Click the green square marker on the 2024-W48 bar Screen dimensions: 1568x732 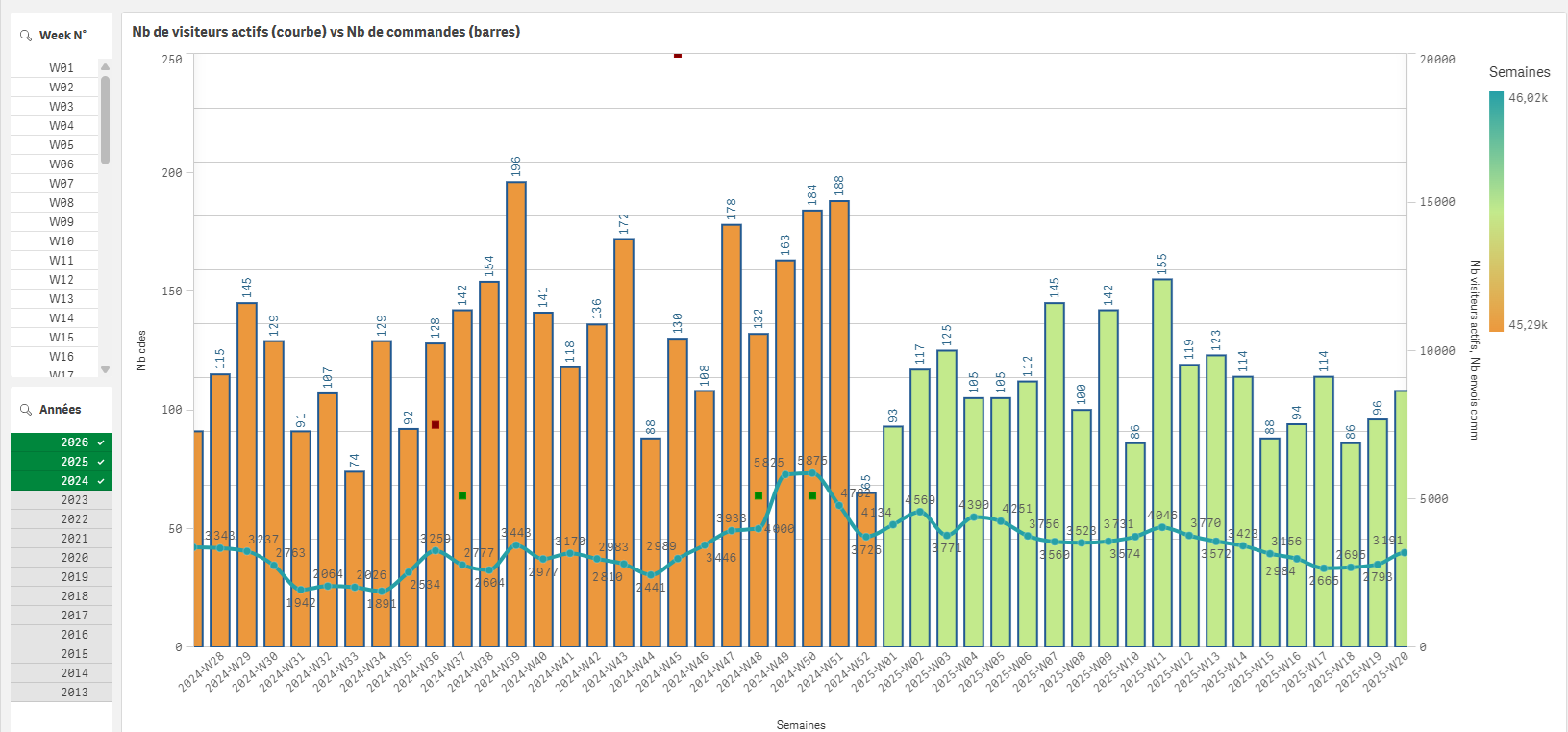(759, 495)
